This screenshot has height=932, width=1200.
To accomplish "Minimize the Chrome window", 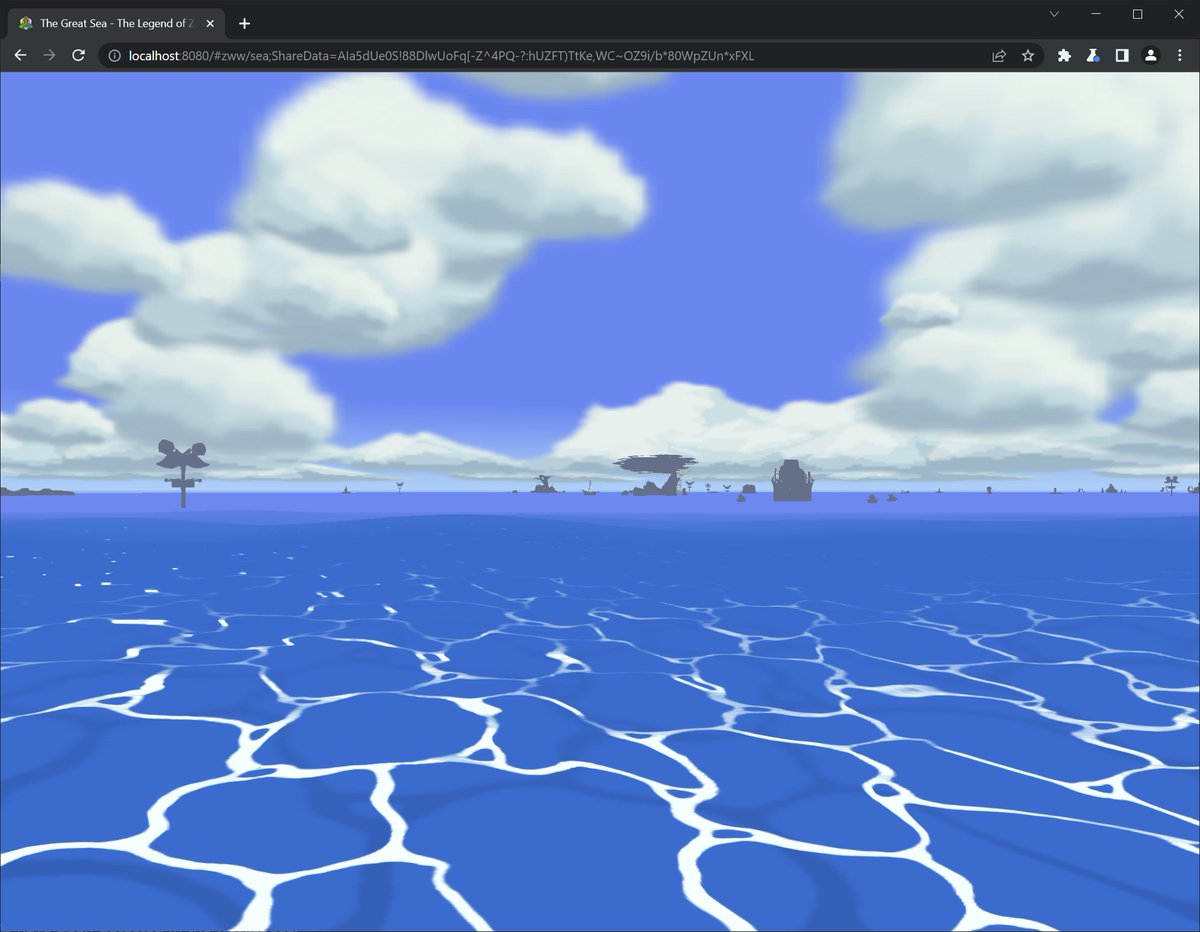I will (1096, 14).
